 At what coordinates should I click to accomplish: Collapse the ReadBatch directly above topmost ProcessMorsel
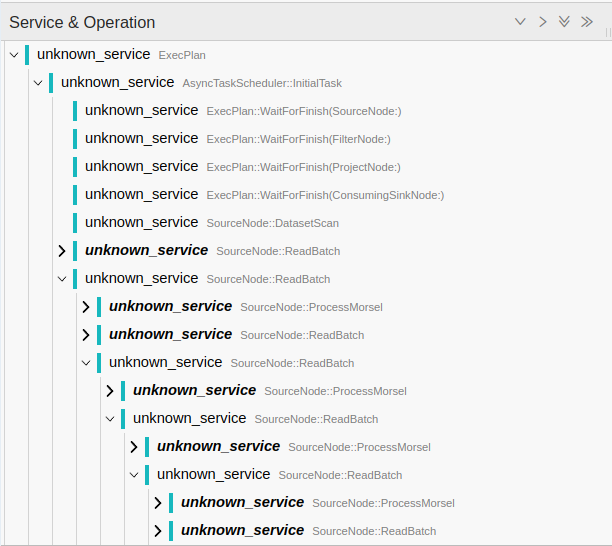pos(62,279)
